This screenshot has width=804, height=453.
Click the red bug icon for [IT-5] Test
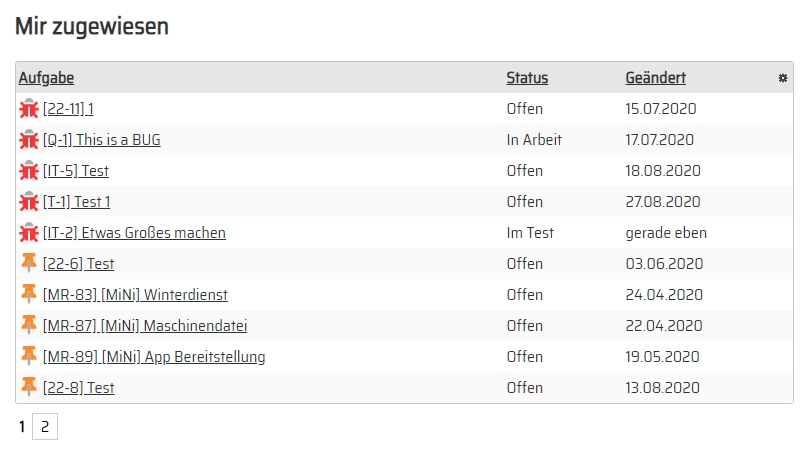pyautogui.click(x=29, y=171)
